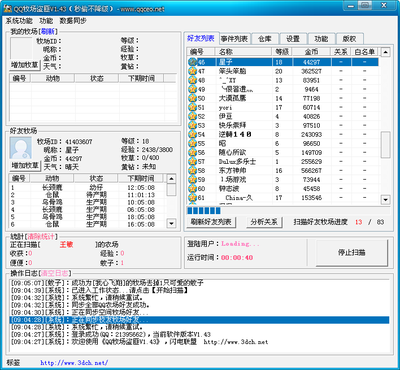The height and width of the screenshot is (370, 400).
Task: Click the 分析关系 button
Action: pos(264,222)
